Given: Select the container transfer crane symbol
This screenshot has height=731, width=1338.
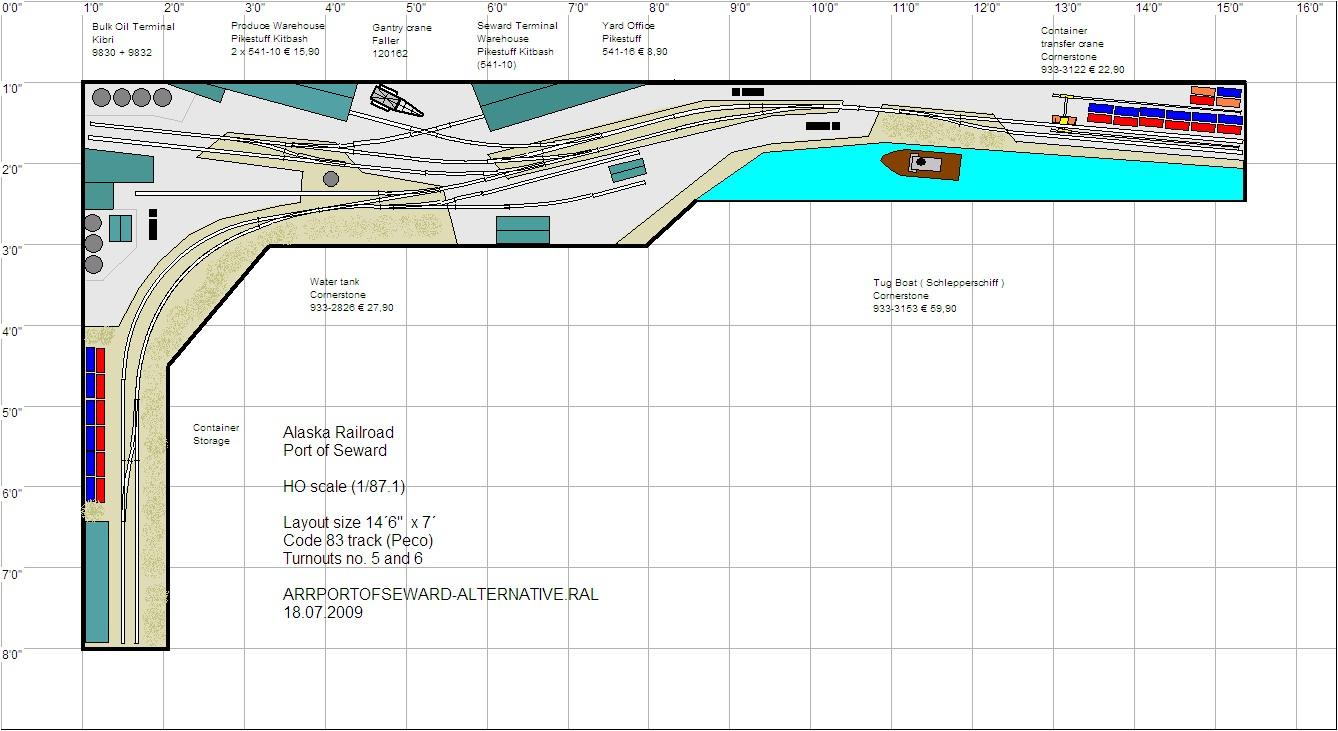Looking at the screenshot, I should (1066, 110).
